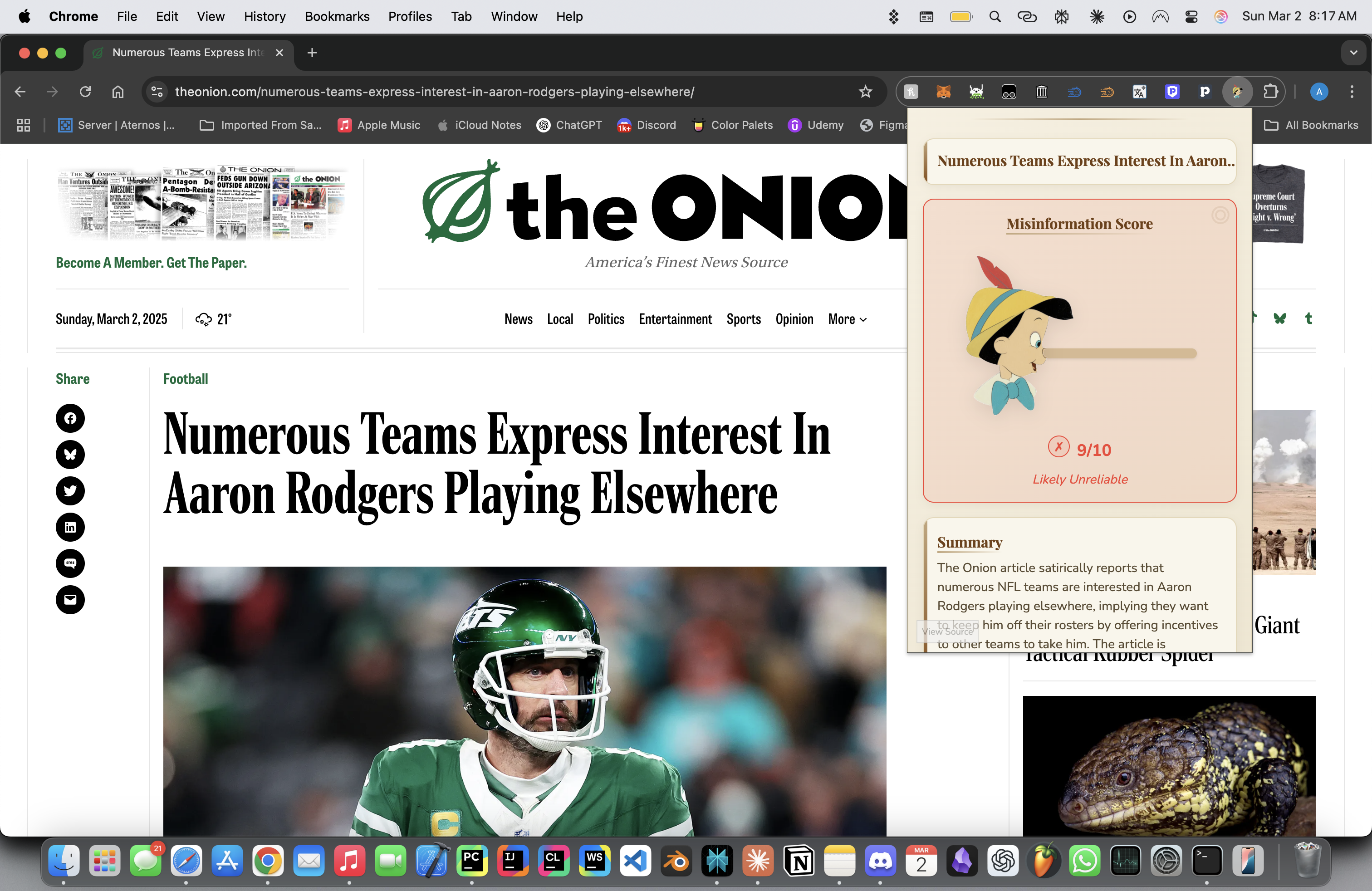
Task: Bookmark this page with the star icon
Action: point(865,92)
